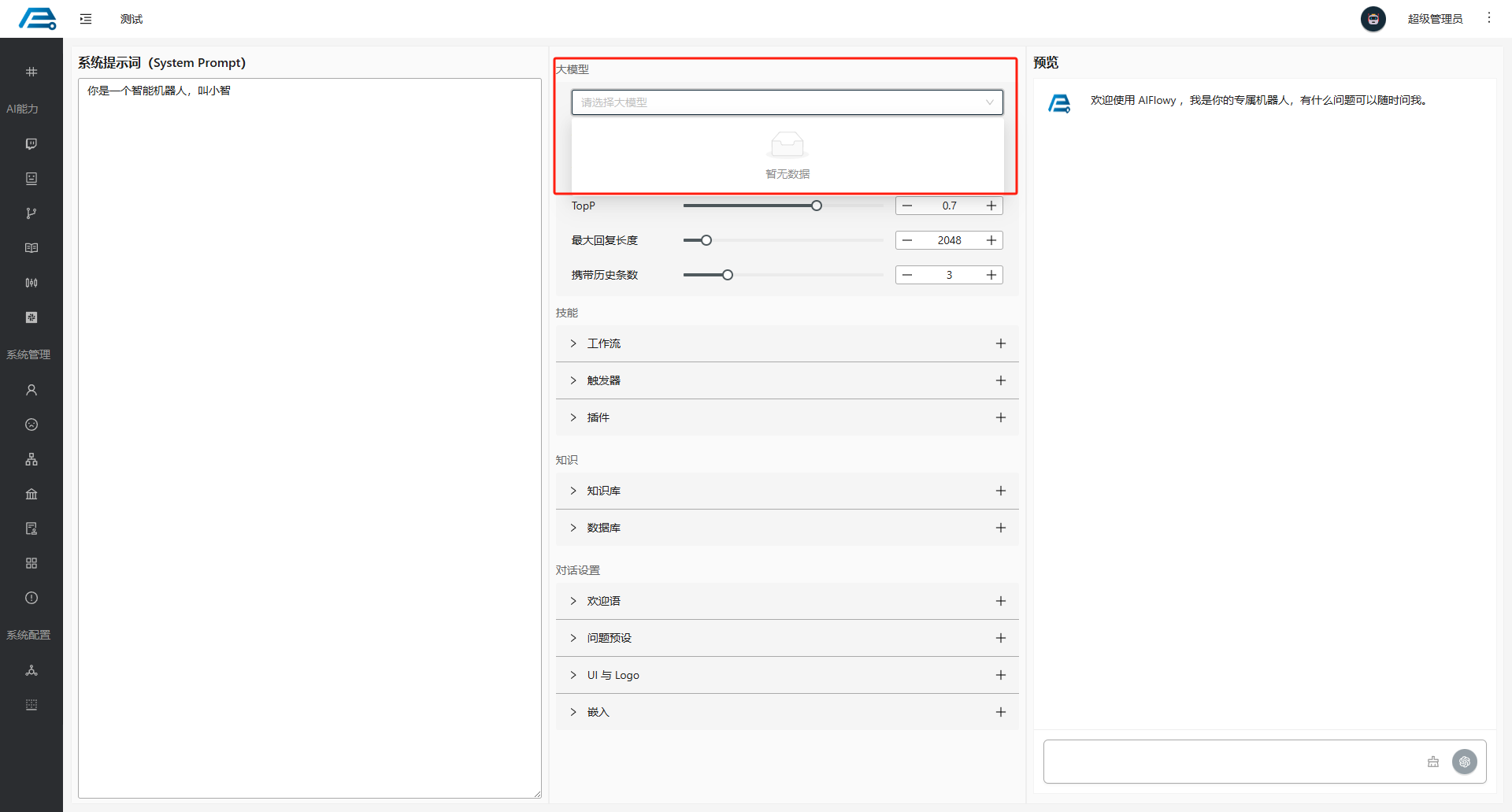Click the AIFlowy logo in top-left corner
Screen dimensions: 1512x812
(x=38, y=19)
